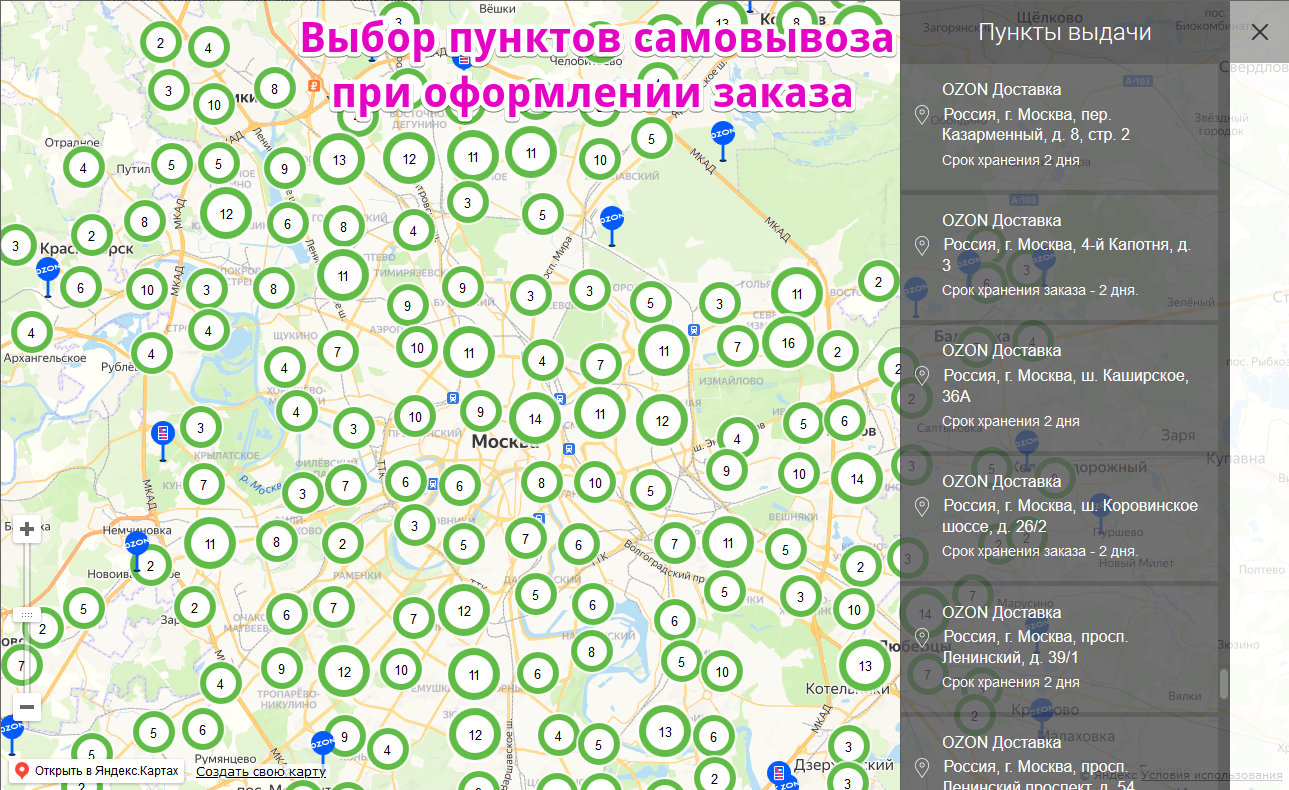Open cluster 4 beside Отрадное label
Screen dimensions: 1289x790
coord(84,168)
